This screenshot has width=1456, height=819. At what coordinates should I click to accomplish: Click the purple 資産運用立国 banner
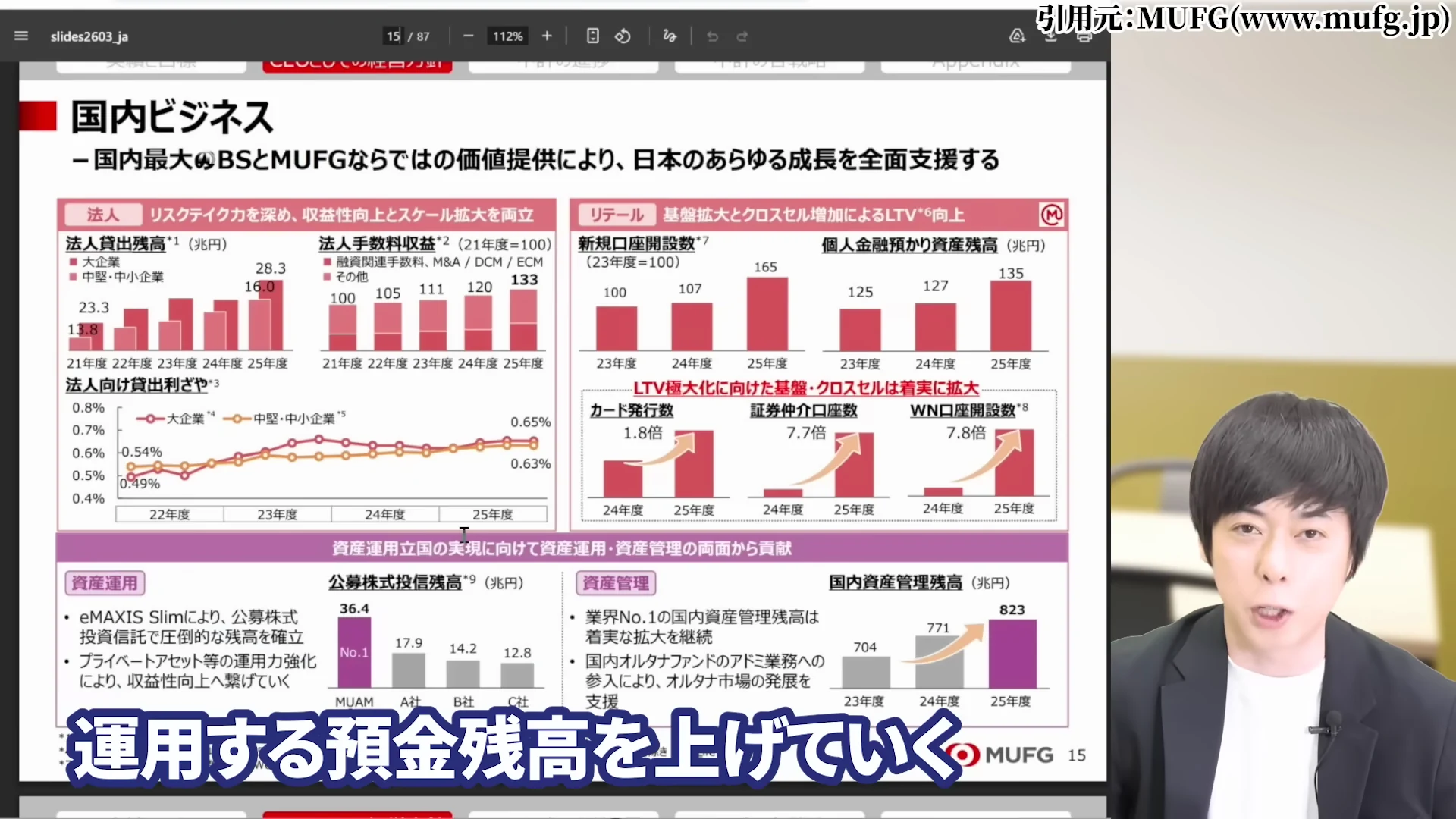point(562,548)
